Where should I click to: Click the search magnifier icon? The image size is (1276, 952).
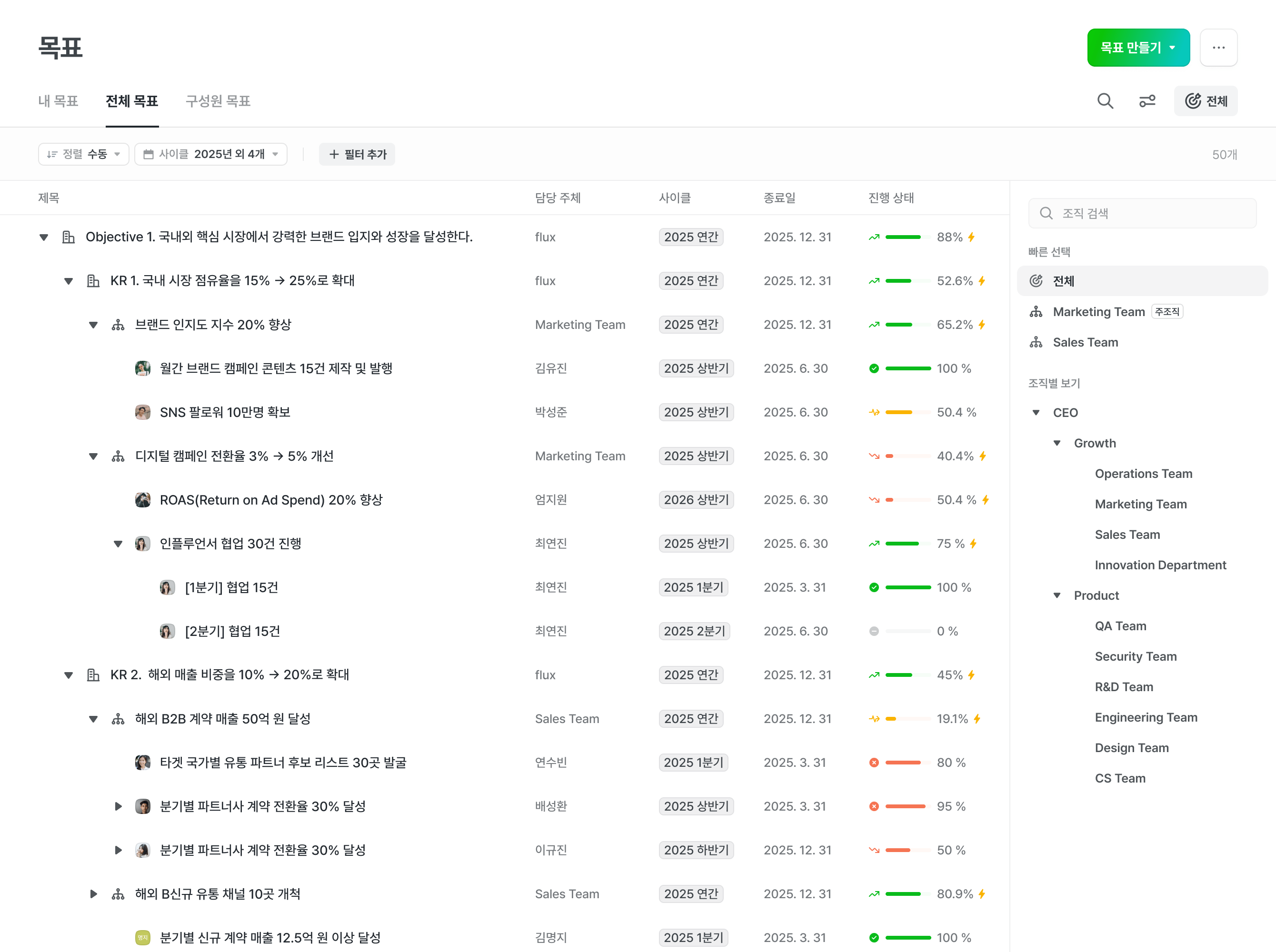[1105, 101]
